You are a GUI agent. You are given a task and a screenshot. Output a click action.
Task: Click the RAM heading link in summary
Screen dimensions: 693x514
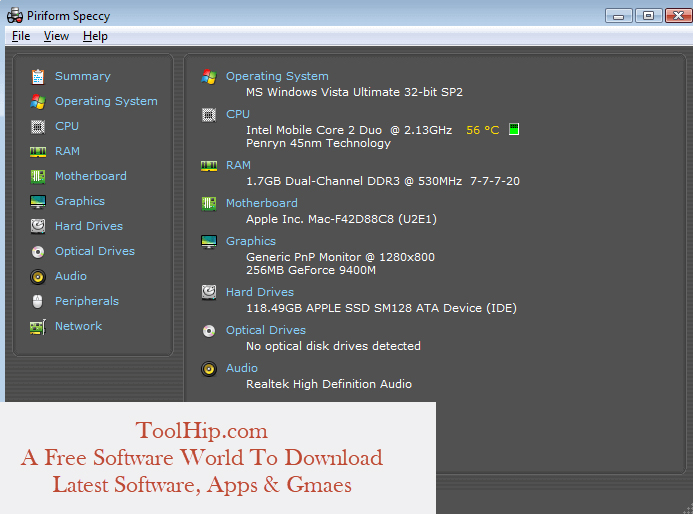point(238,165)
